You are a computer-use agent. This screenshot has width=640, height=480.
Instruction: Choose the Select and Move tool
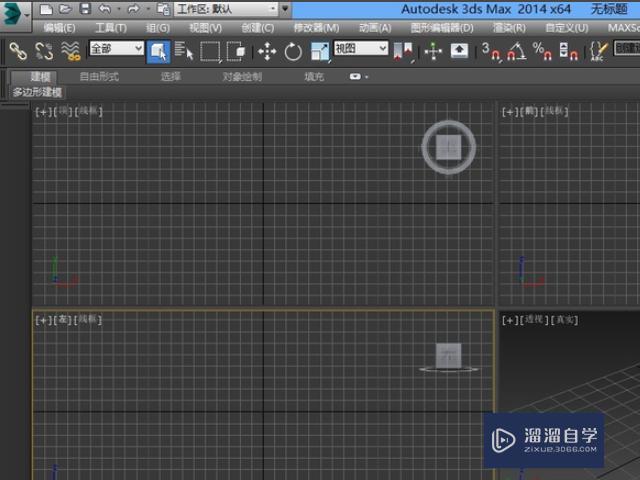[x=267, y=50]
